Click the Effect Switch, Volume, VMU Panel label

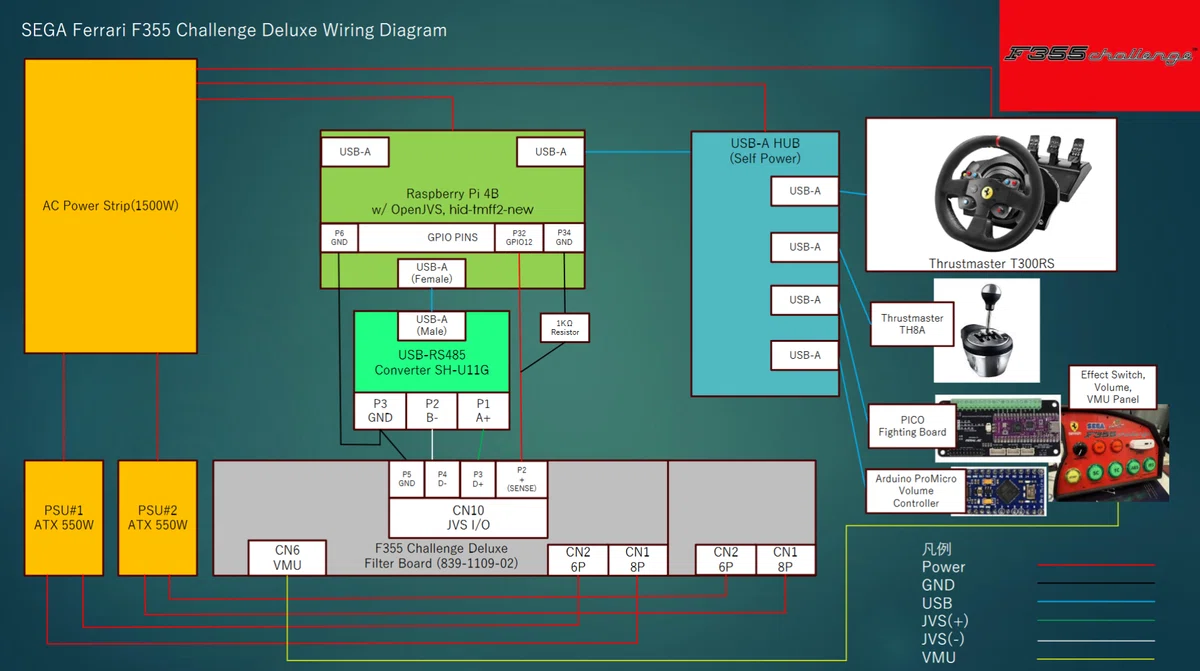[1112, 387]
